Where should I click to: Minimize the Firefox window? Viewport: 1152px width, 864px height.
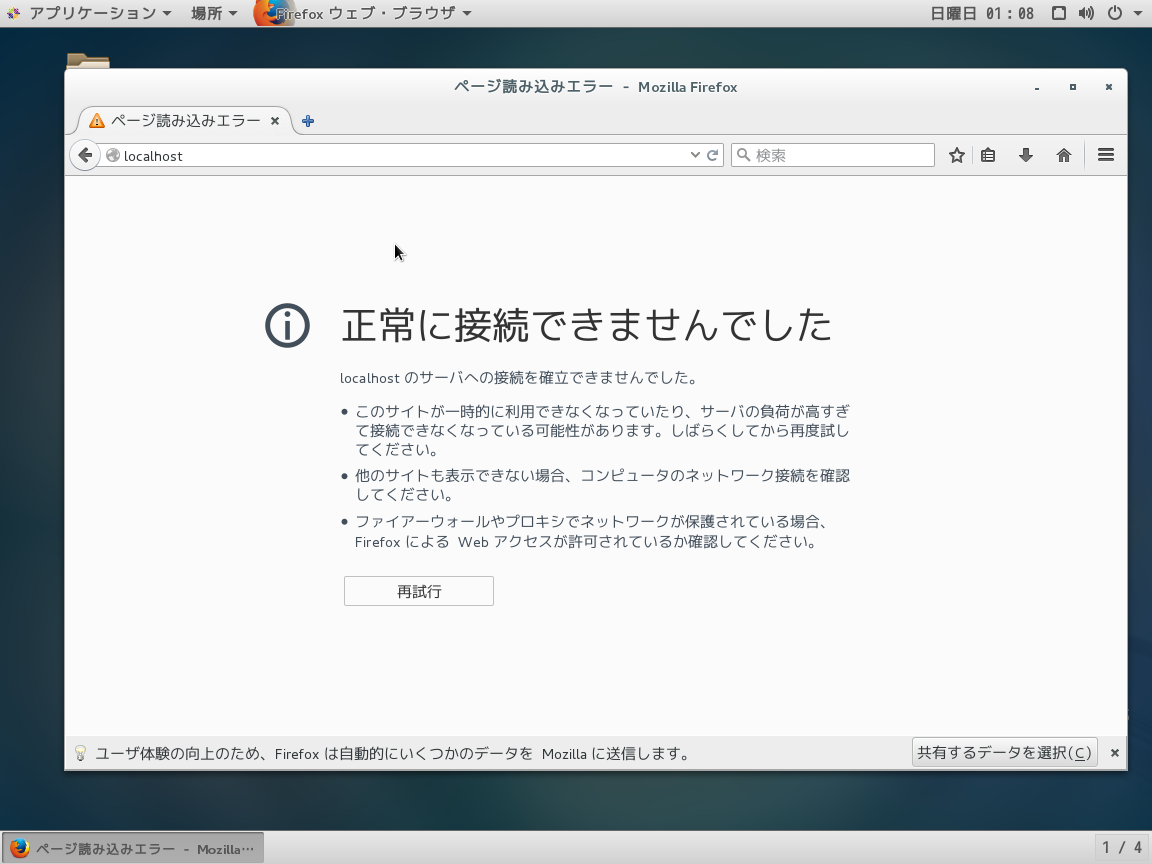click(1037, 87)
